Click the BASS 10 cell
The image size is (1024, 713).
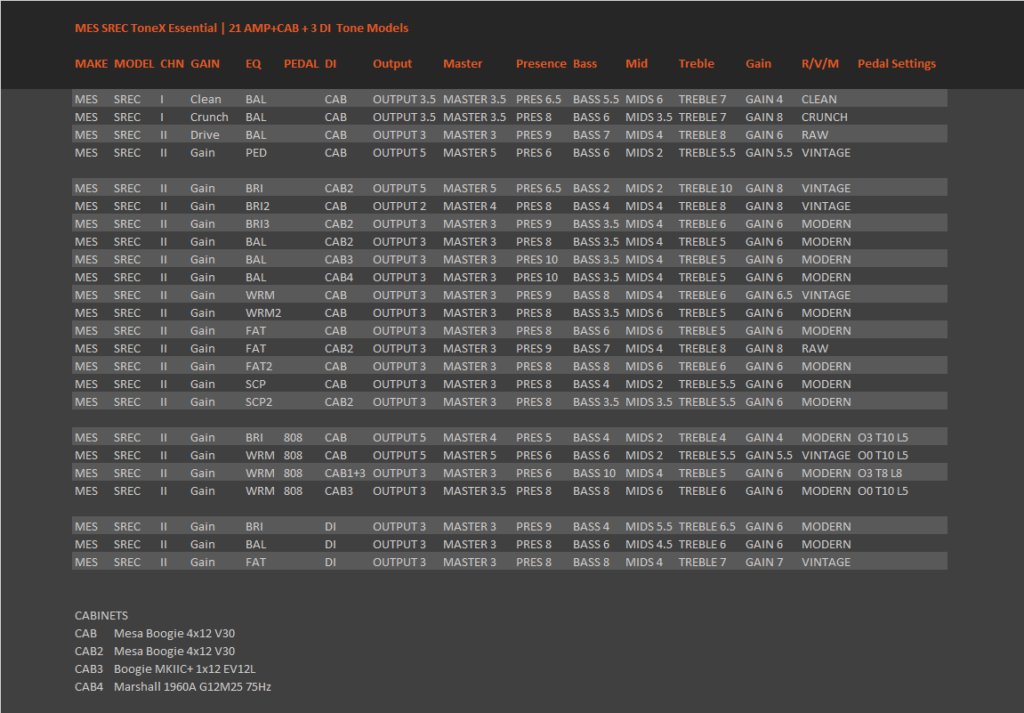594,473
